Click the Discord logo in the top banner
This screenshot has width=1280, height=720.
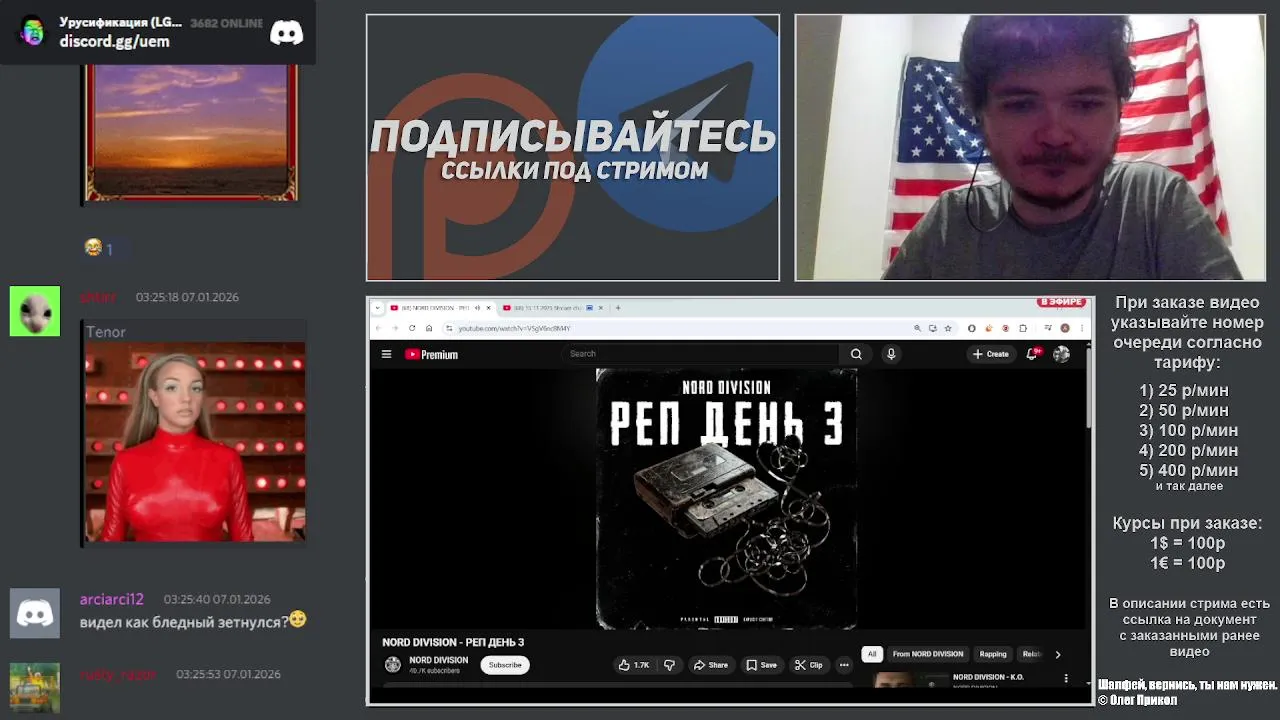coord(287,32)
